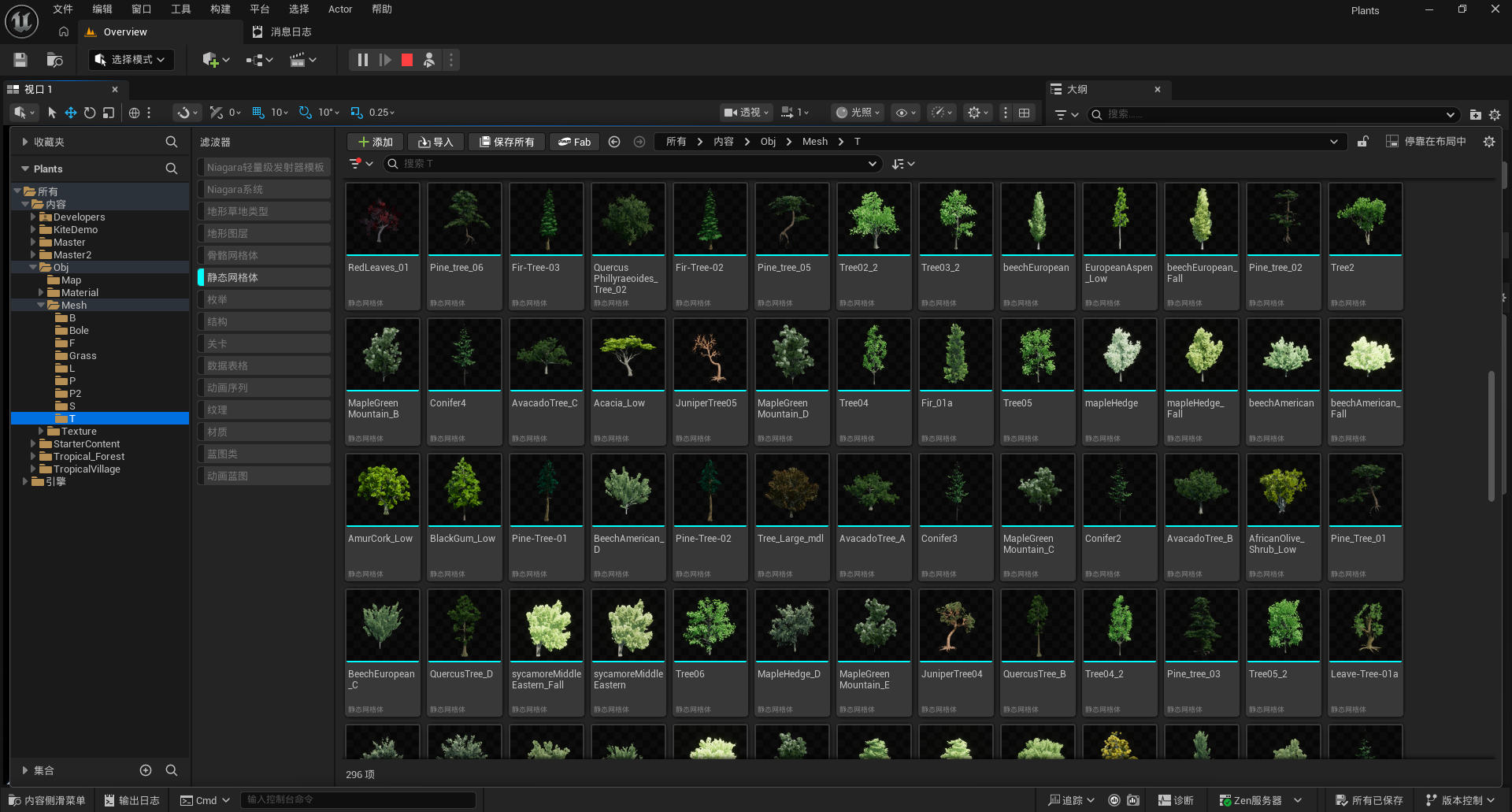Image resolution: width=1512 pixels, height=812 pixels.
Task: Select the translate gizmo tool
Action: (71, 113)
